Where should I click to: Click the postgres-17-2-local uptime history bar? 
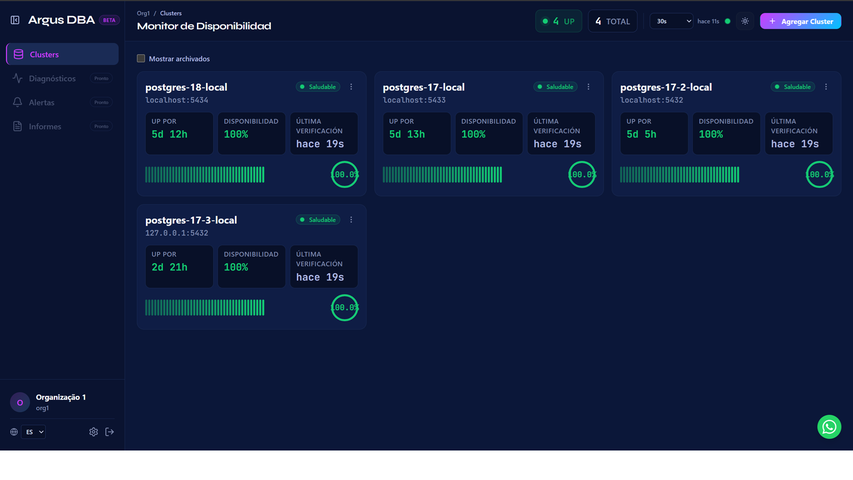(x=680, y=175)
